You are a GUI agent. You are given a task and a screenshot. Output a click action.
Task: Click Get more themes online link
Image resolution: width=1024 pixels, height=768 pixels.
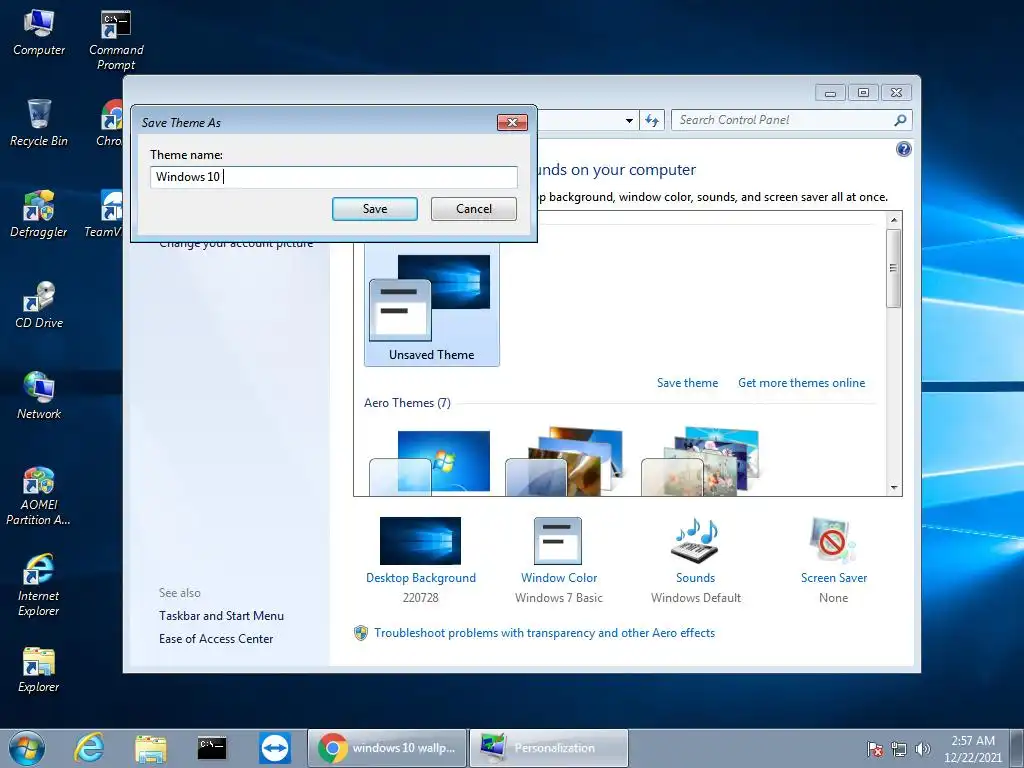pos(801,383)
